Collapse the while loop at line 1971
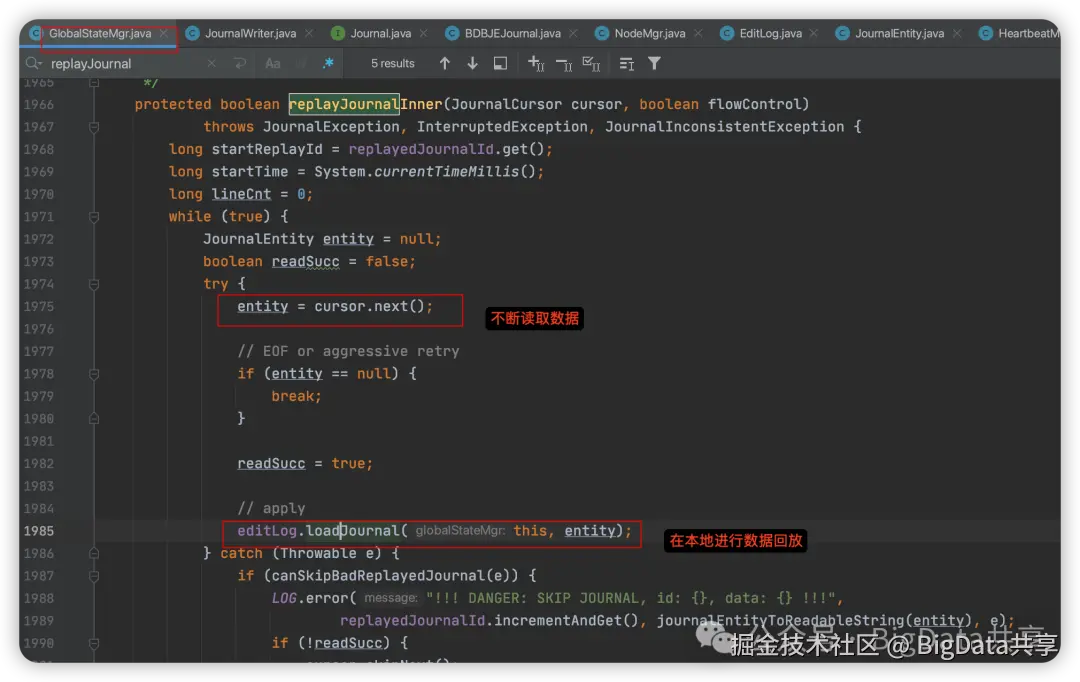Screen dimensions: 1080x682 [x=94, y=216]
